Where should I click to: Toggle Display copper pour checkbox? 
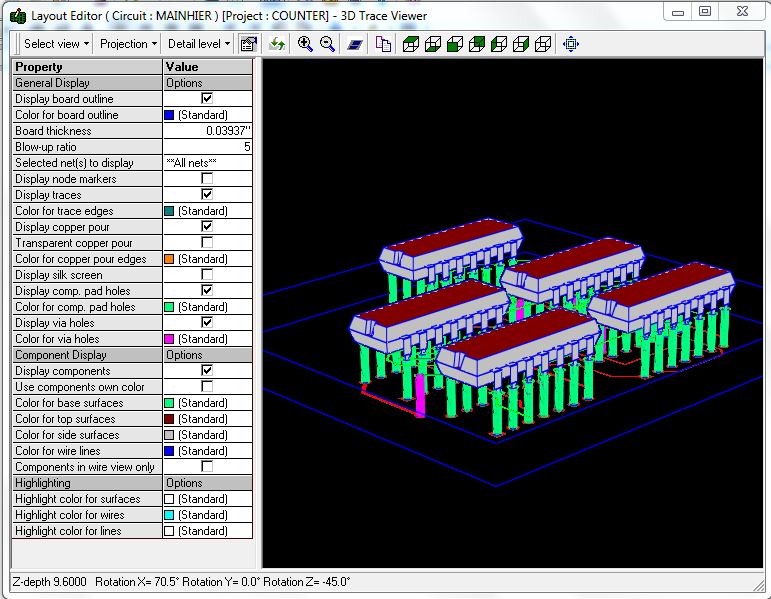[x=207, y=226]
